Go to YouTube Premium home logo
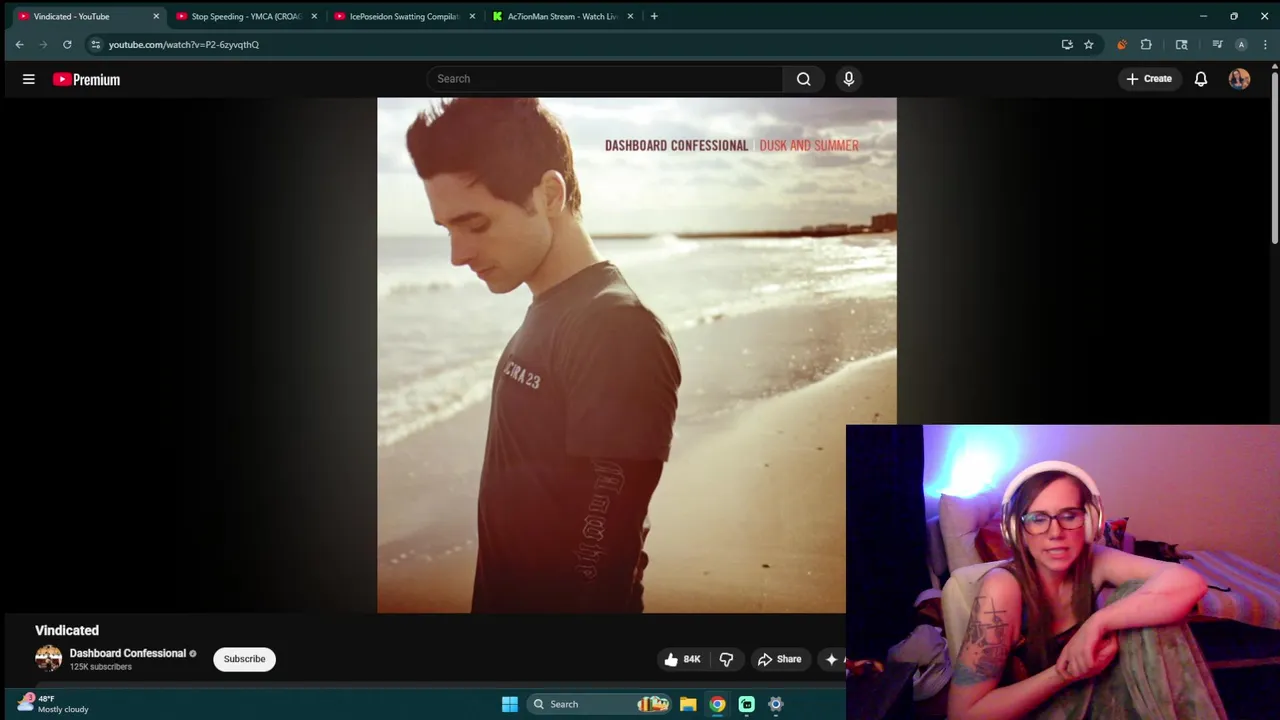The height and width of the screenshot is (720, 1280). click(86, 79)
